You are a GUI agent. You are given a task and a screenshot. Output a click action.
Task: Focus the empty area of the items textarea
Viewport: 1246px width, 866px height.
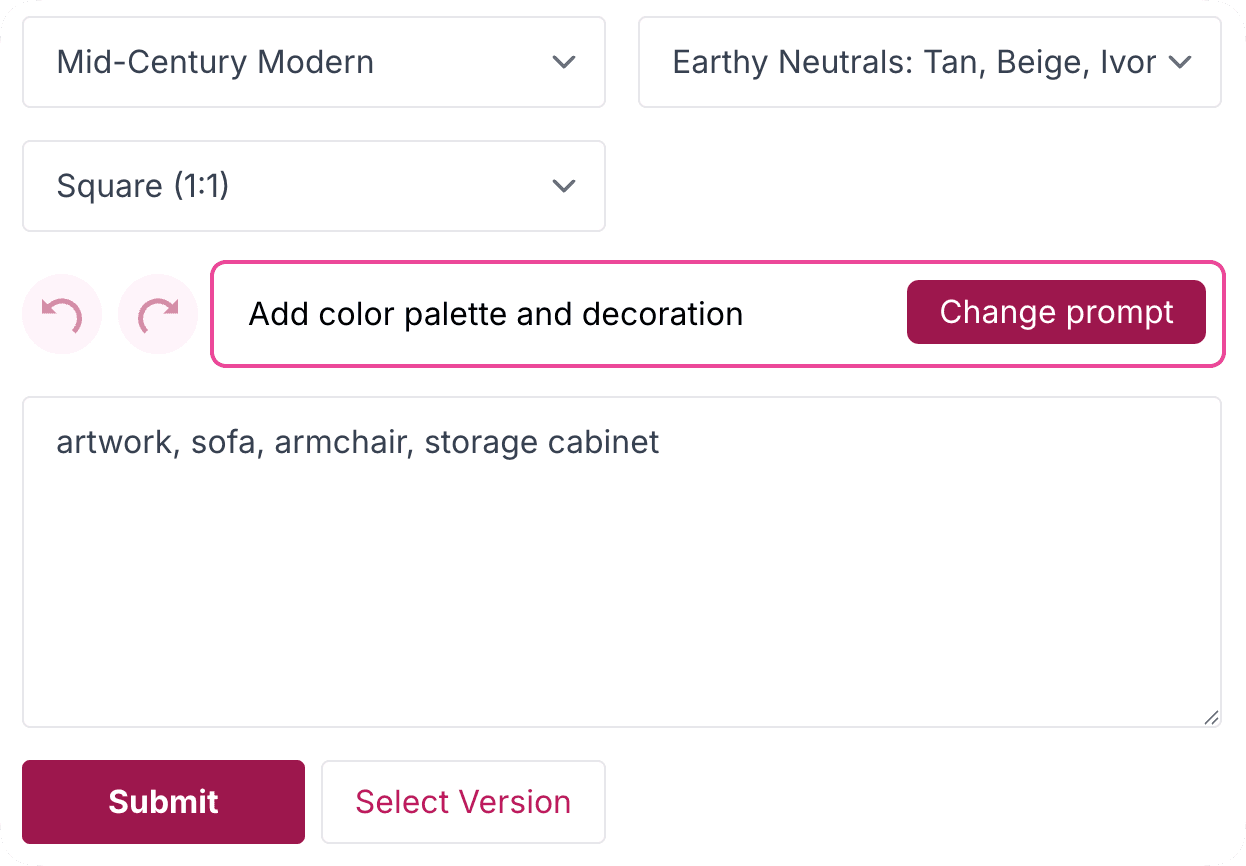click(620, 600)
